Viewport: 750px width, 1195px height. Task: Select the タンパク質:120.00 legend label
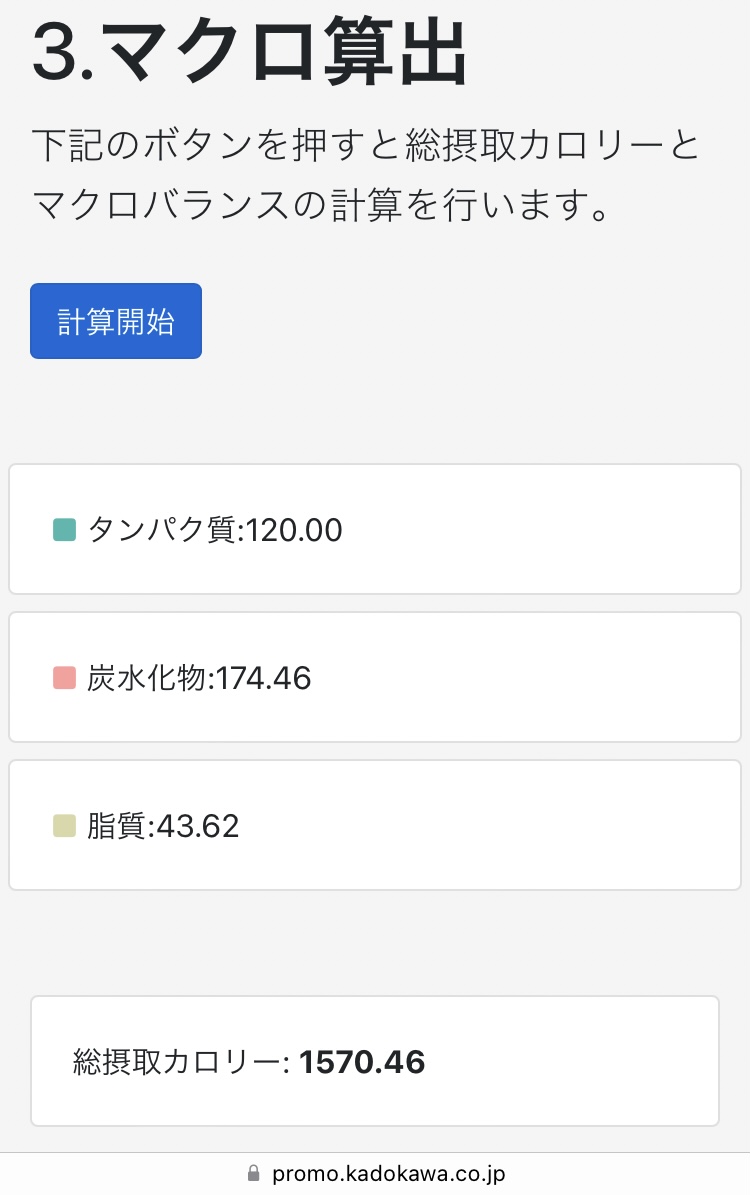tap(215, 530)
